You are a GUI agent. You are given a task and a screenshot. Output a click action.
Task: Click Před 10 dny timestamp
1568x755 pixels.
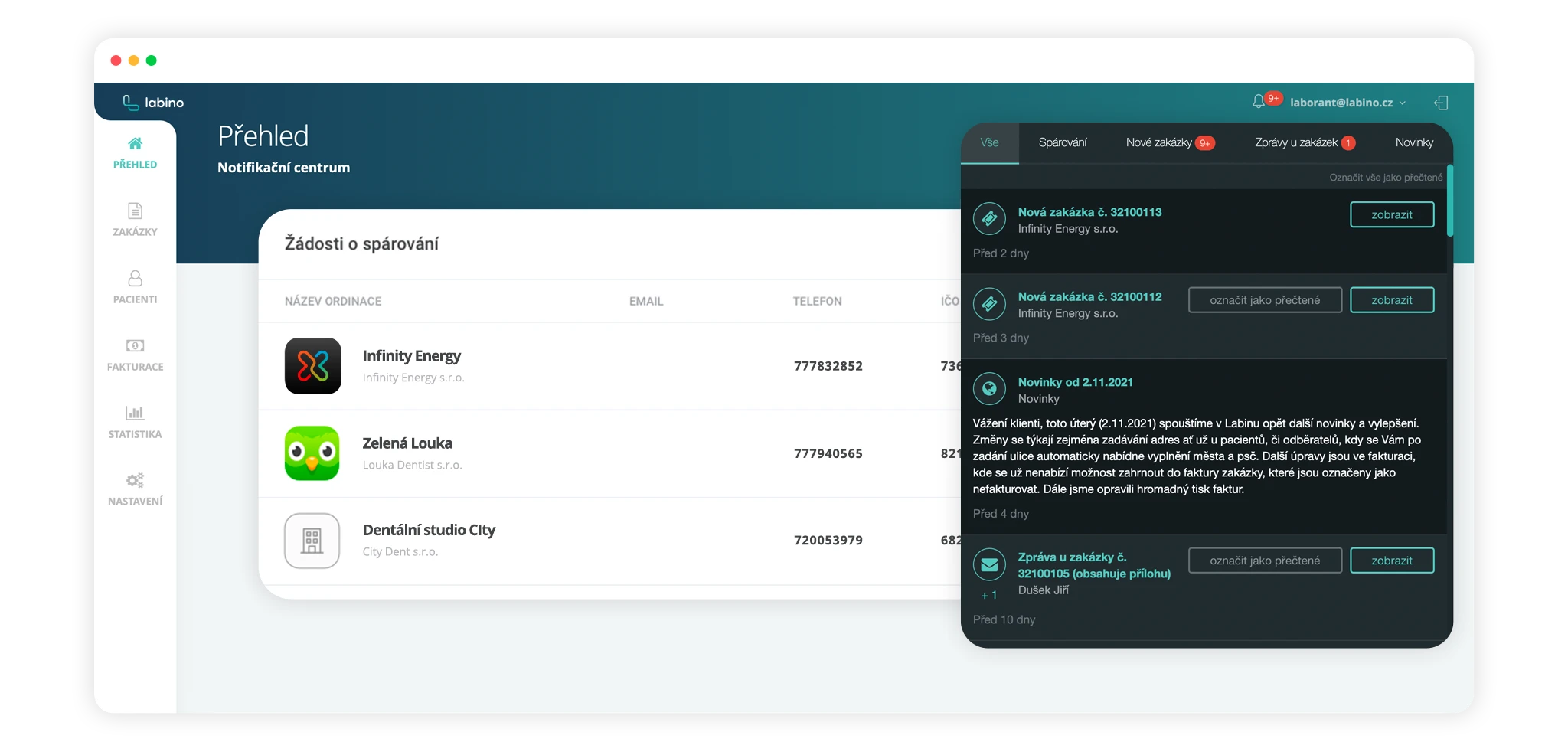click(1004, 619)
